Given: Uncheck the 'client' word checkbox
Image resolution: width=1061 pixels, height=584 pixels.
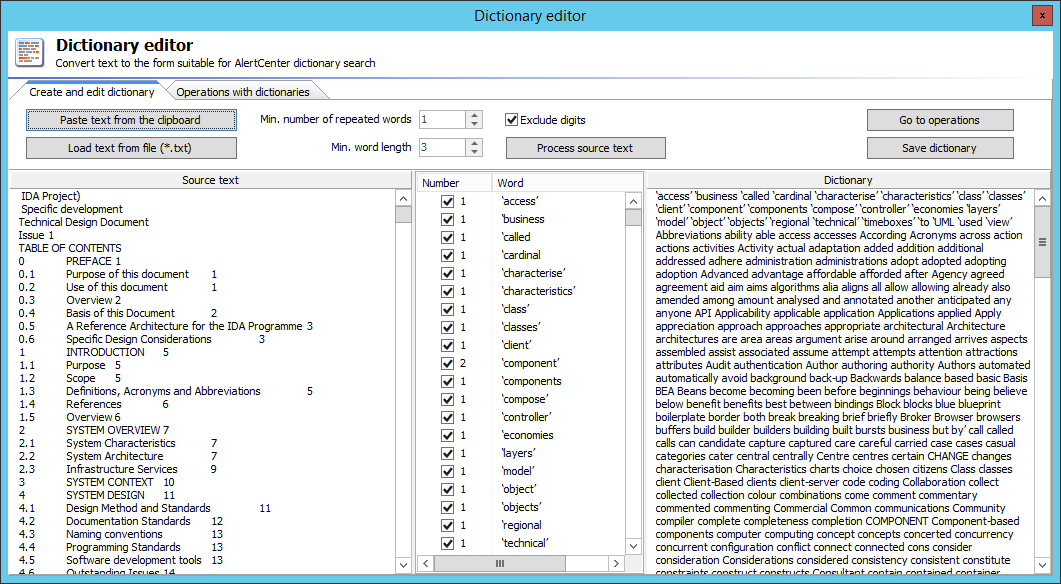Looking at the screenshot, I should pos(447,345).
